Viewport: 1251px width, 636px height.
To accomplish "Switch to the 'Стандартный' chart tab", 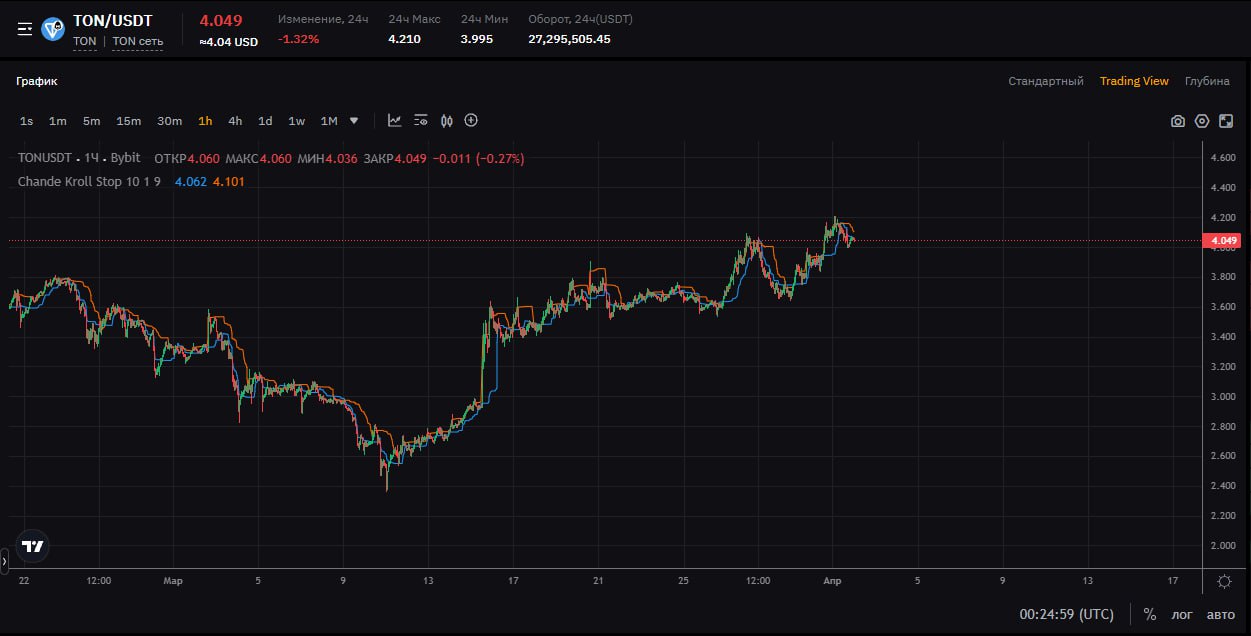I will [1045, 81].
